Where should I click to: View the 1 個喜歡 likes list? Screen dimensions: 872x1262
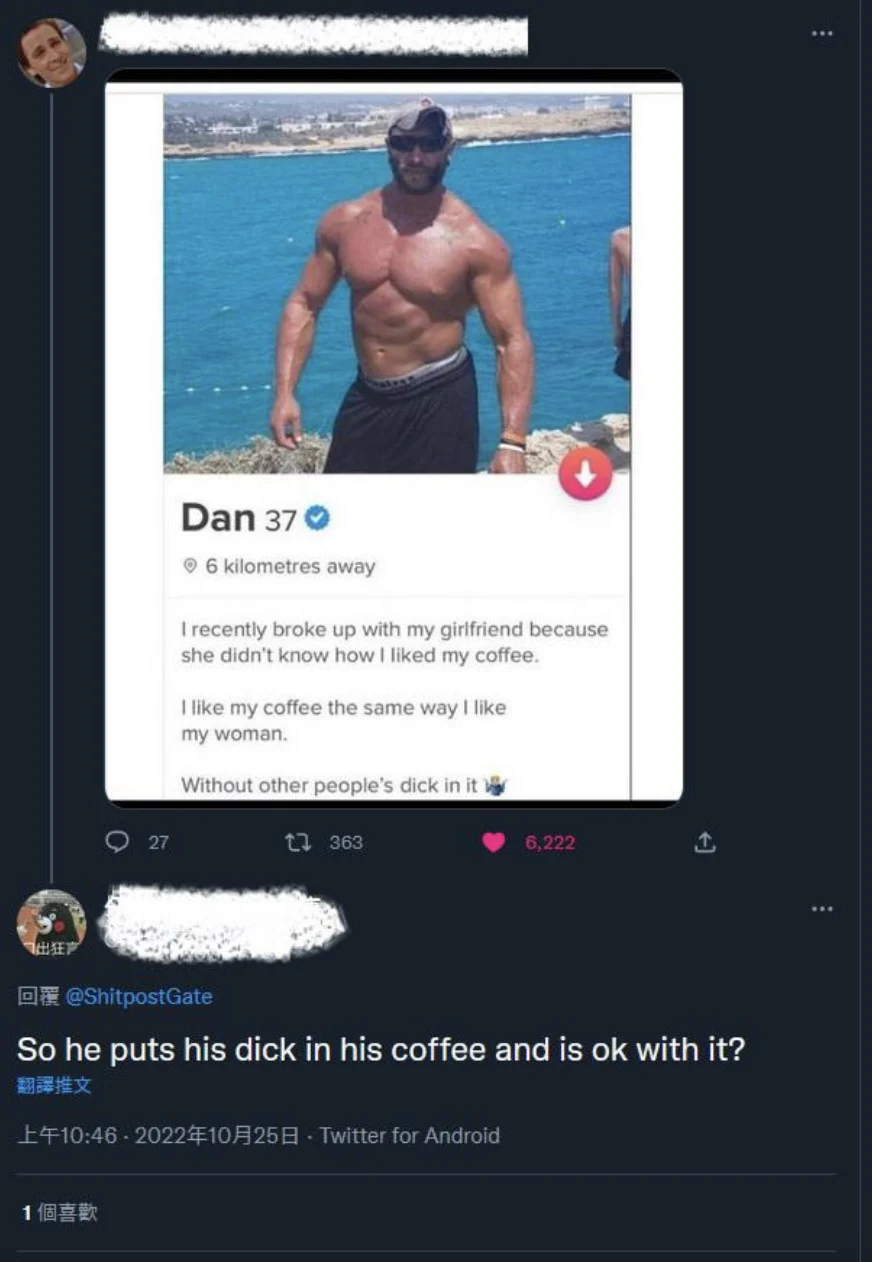pos(60,1212)
